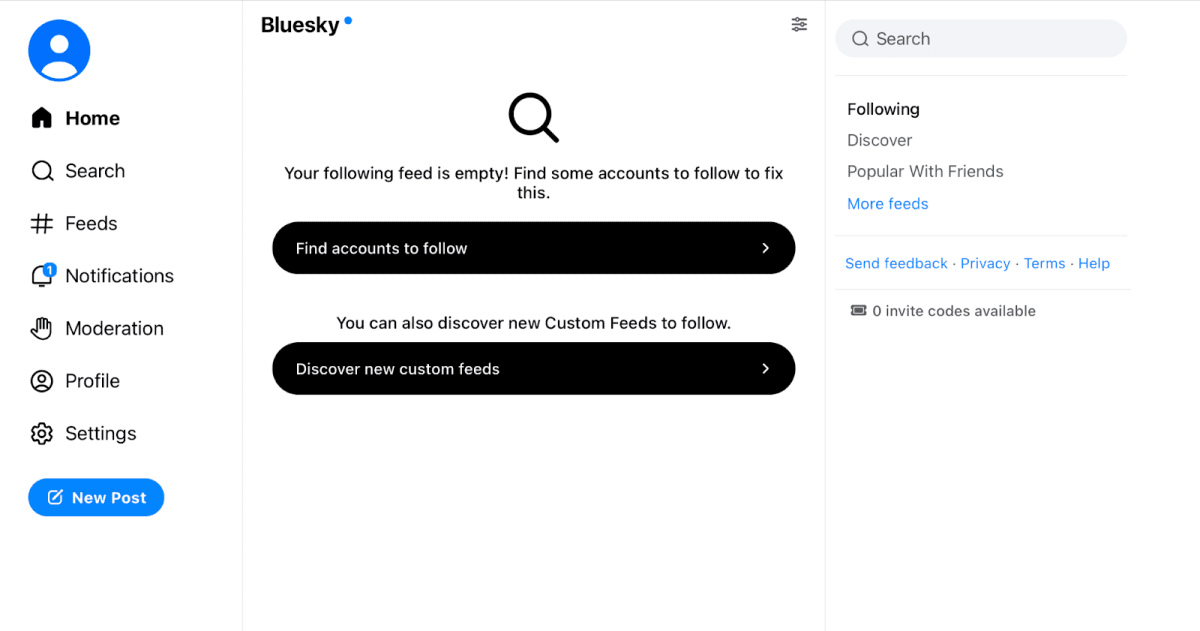Switch to the Discover feed
Screen dimensions: 1200x631
[879, 140]
